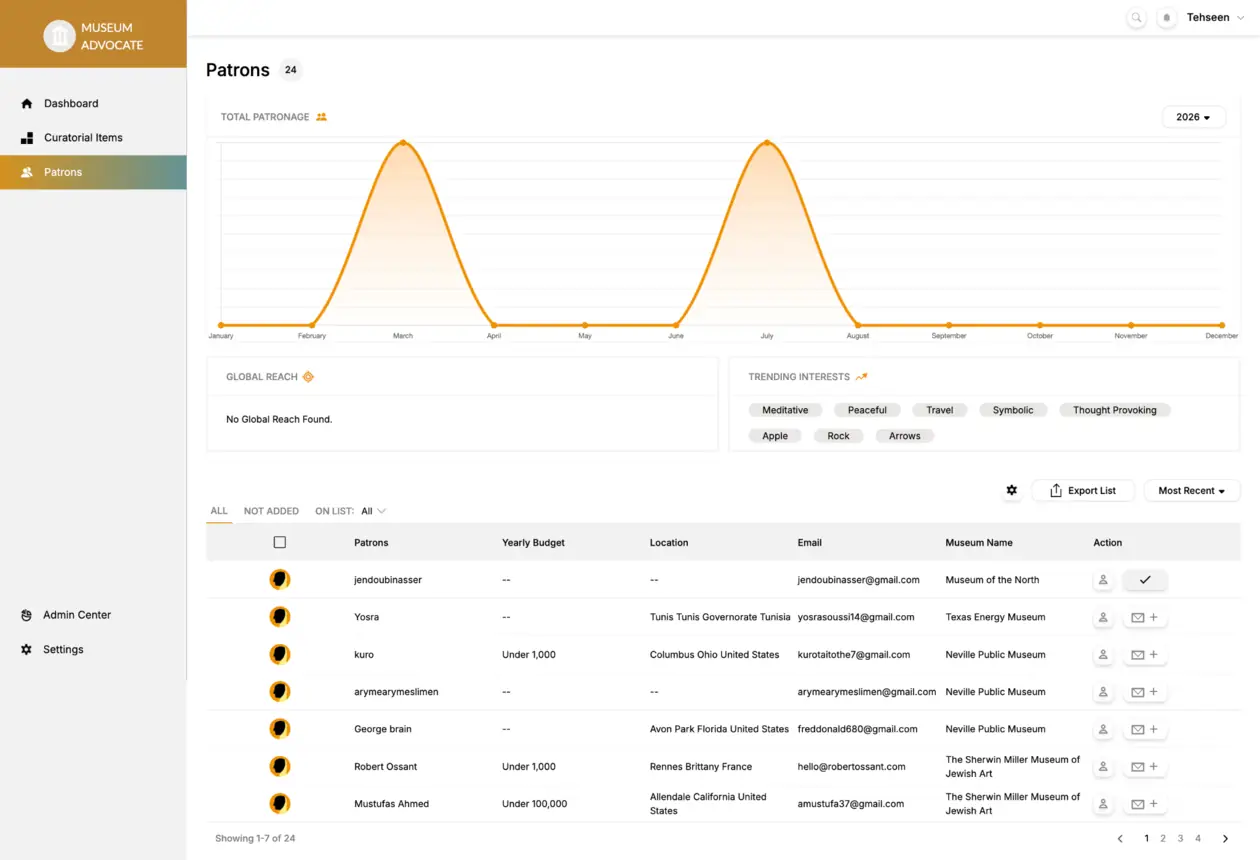Go to pagination page 2
This screenshot has width=1260, height=860.
(x=1163, y=839)
